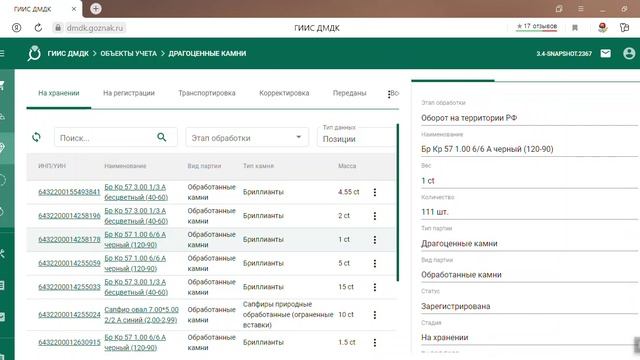Screen dimensions: 640x360
Task: Switch to На регистрации tab
Action: [129, 93]
